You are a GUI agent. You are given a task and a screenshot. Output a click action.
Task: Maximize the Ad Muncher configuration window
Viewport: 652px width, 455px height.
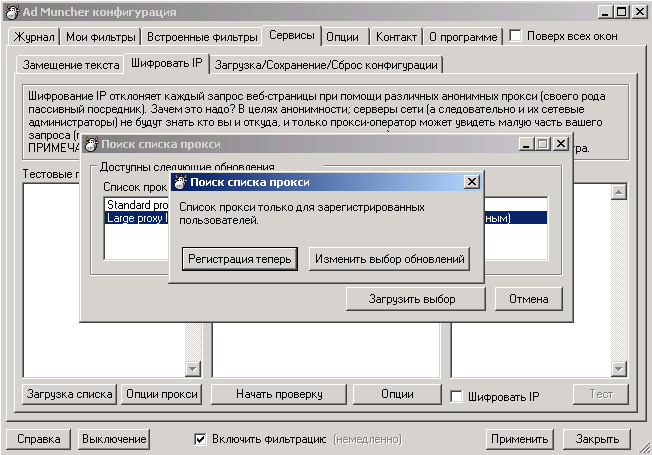[622, 12]
